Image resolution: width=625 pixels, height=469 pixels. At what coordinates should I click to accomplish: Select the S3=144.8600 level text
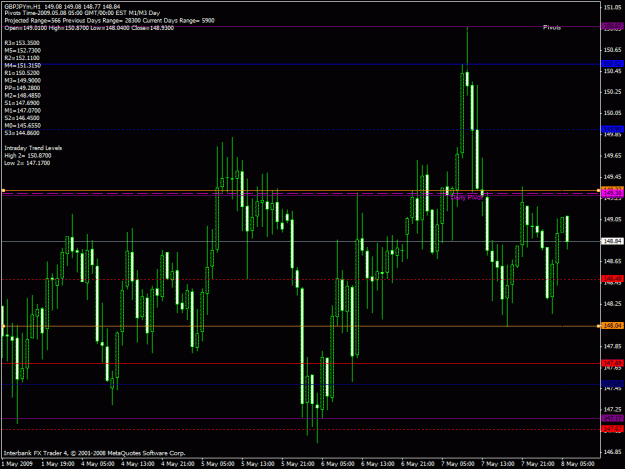tap(22, 133)
